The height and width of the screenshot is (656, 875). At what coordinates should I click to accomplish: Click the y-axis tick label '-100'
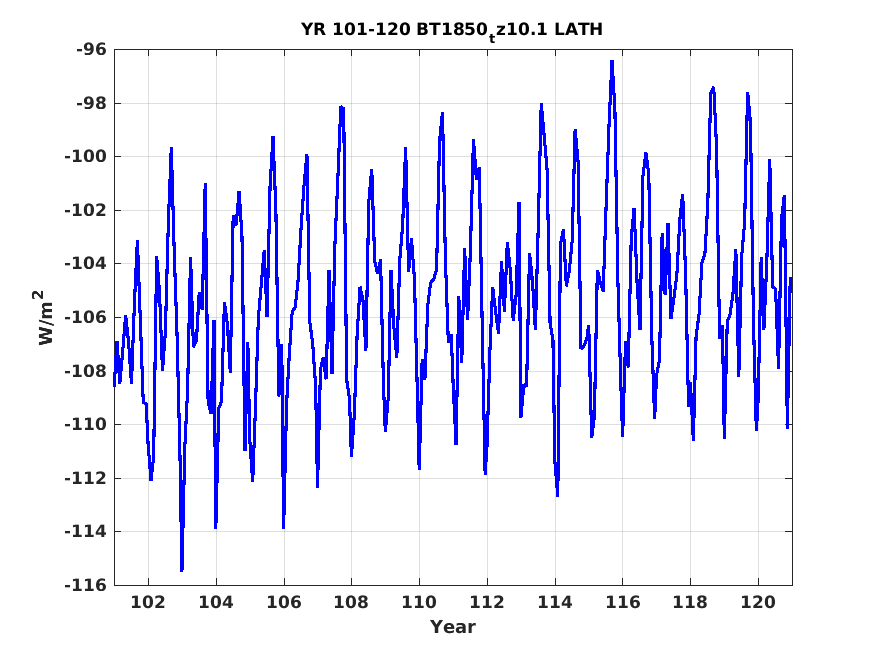point(85,157)
